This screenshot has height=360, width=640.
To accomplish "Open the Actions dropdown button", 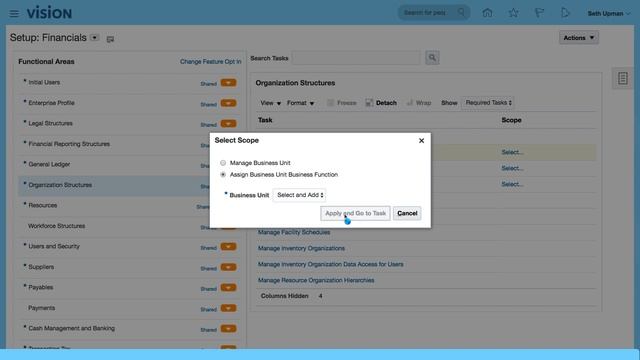I will 578,38.
